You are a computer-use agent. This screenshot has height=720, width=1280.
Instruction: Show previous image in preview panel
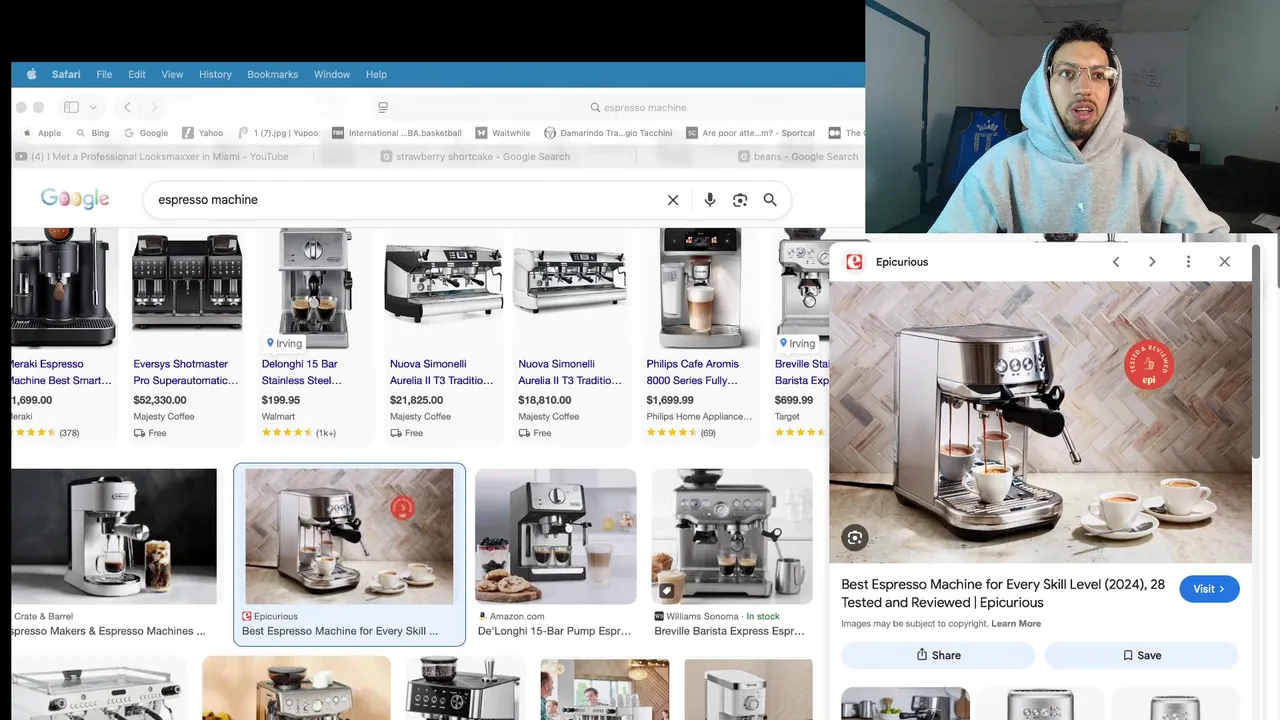1116,262
